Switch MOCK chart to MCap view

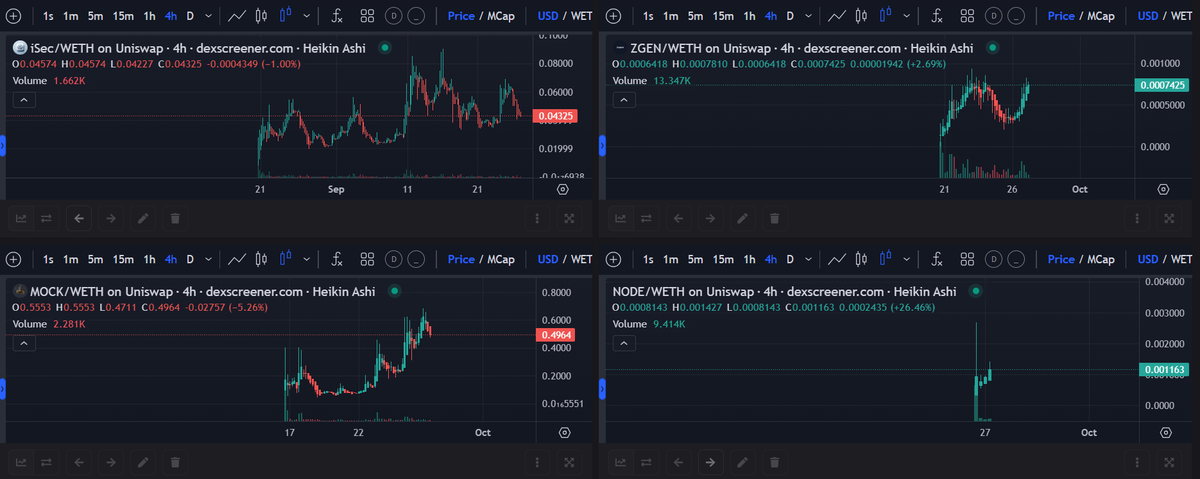pyautogui.click(x=500, y=259)
